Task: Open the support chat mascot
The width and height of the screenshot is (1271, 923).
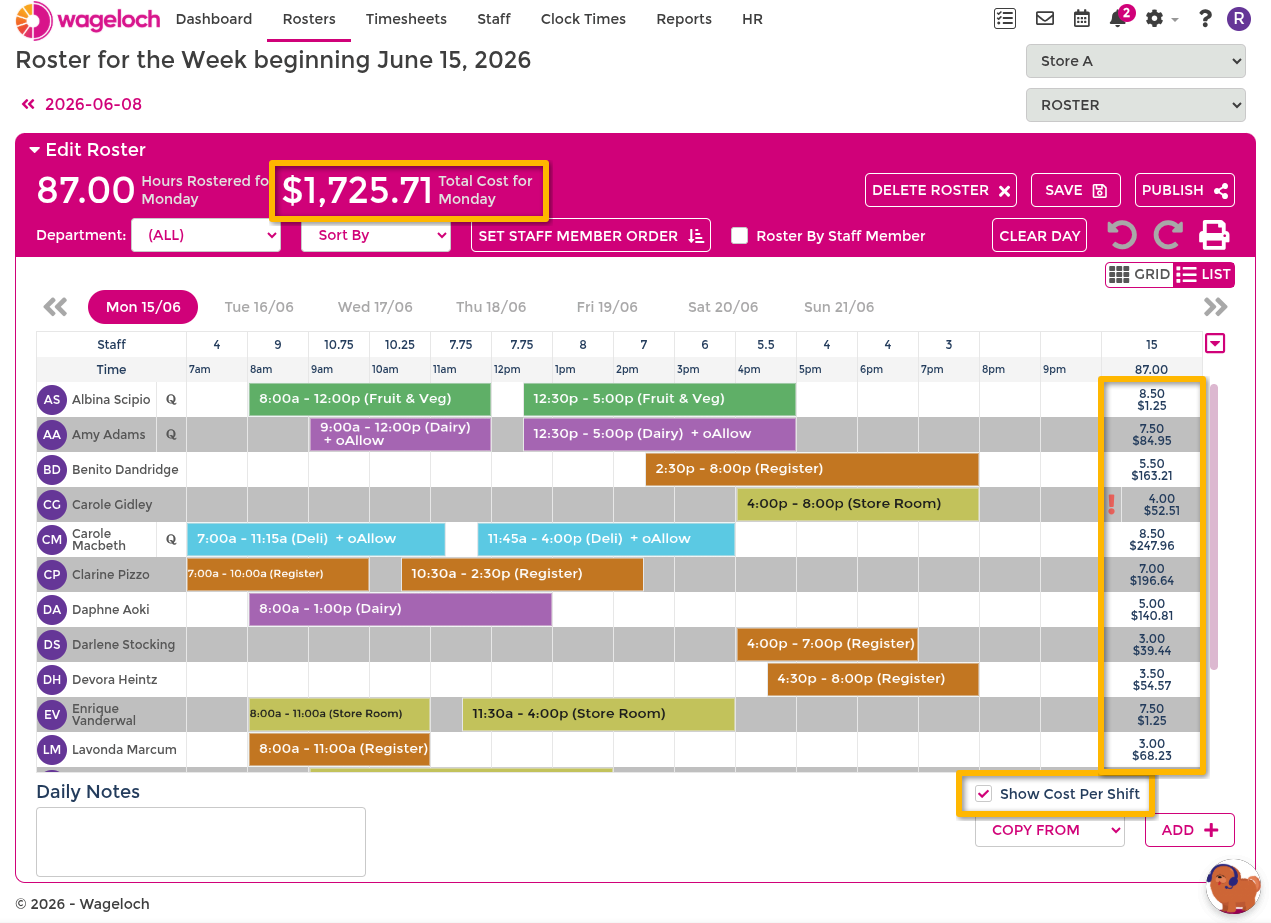Action: pyautogui.click(x=1233, y=886)
